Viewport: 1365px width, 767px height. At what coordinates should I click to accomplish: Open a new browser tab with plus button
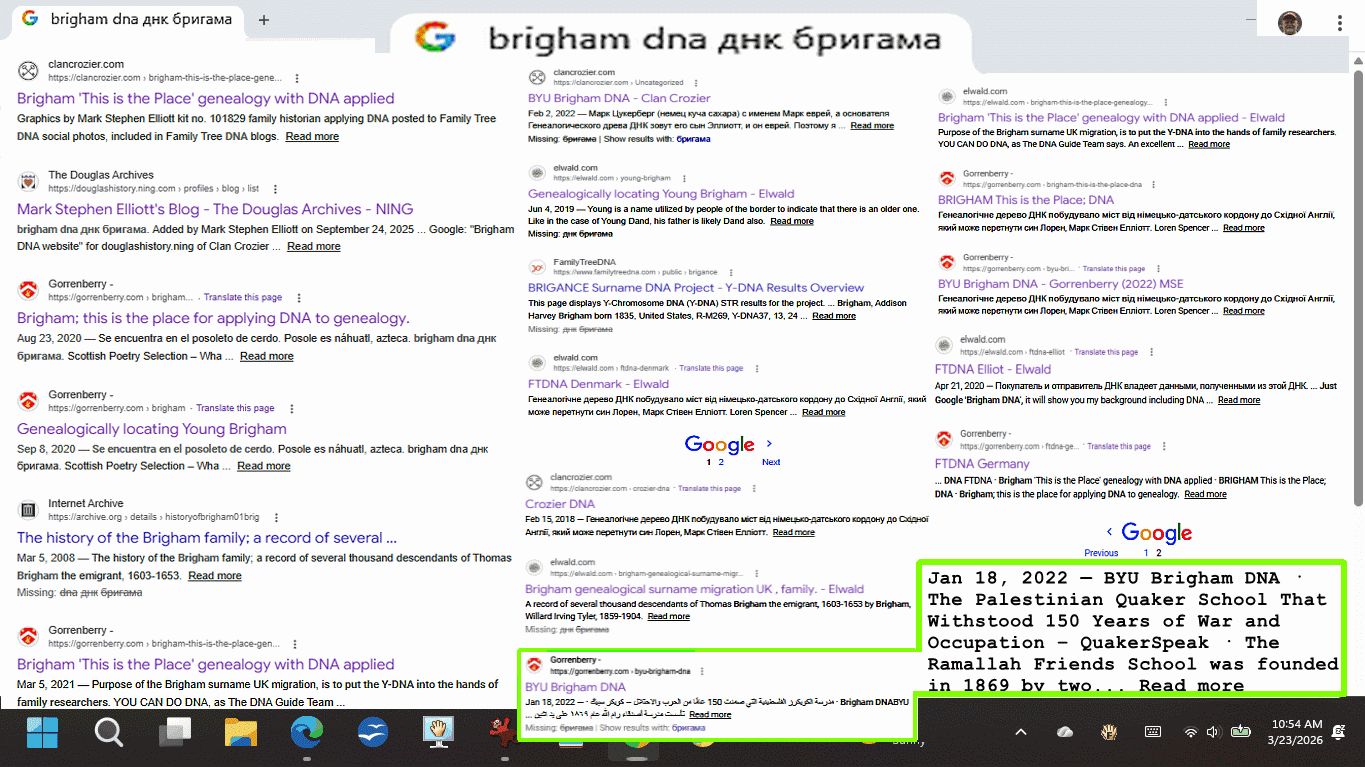(x=264, y=20)
